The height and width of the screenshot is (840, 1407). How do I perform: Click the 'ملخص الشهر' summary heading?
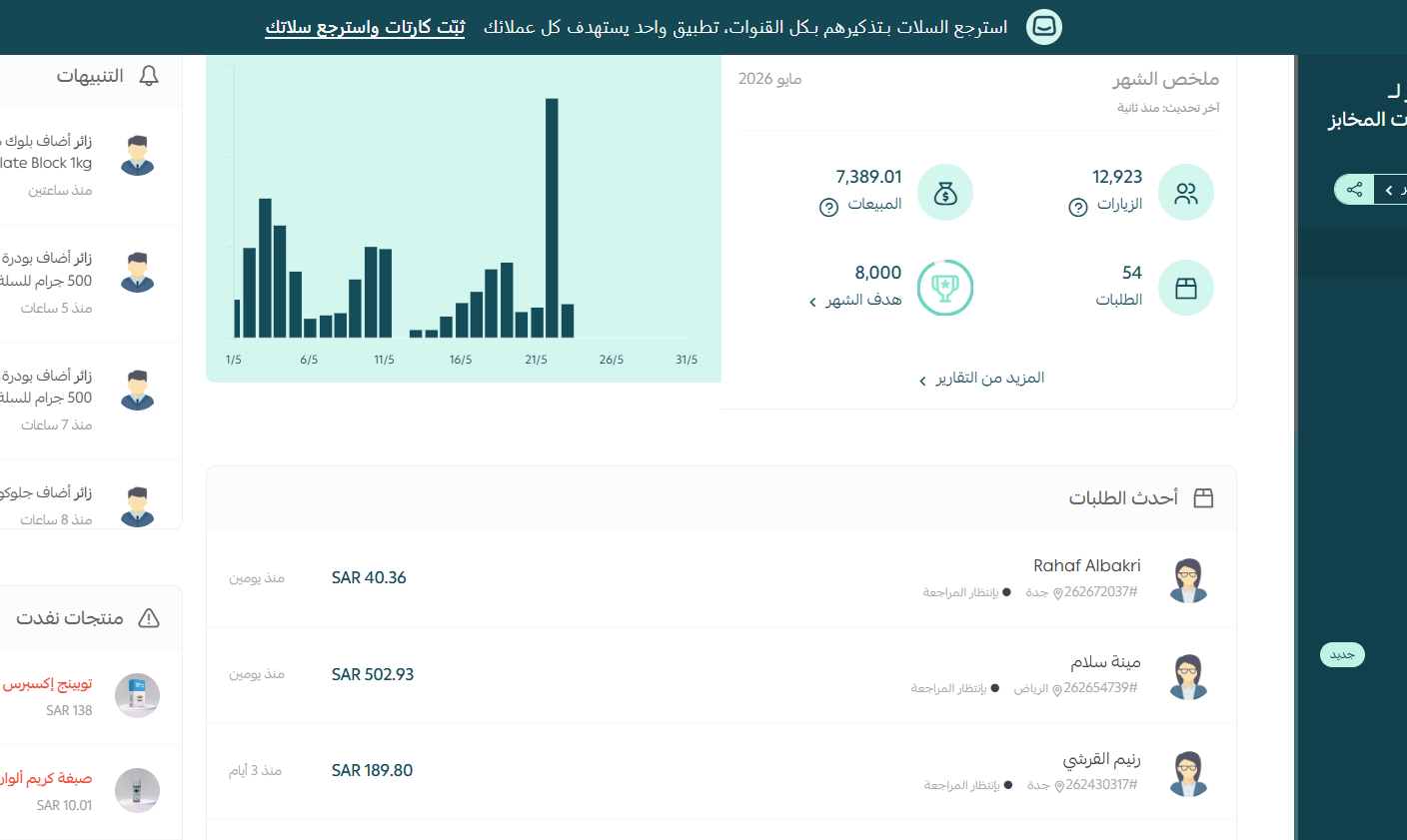(x=1166, y=79)
